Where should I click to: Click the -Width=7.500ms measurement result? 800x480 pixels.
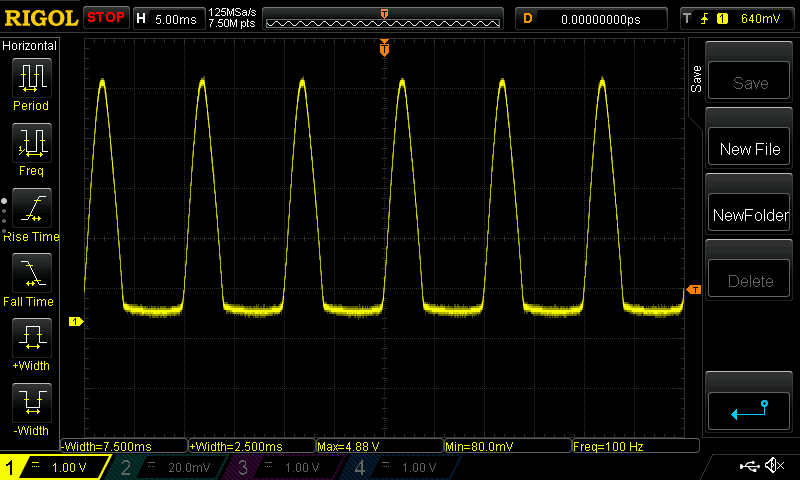(x=124, y=446)
